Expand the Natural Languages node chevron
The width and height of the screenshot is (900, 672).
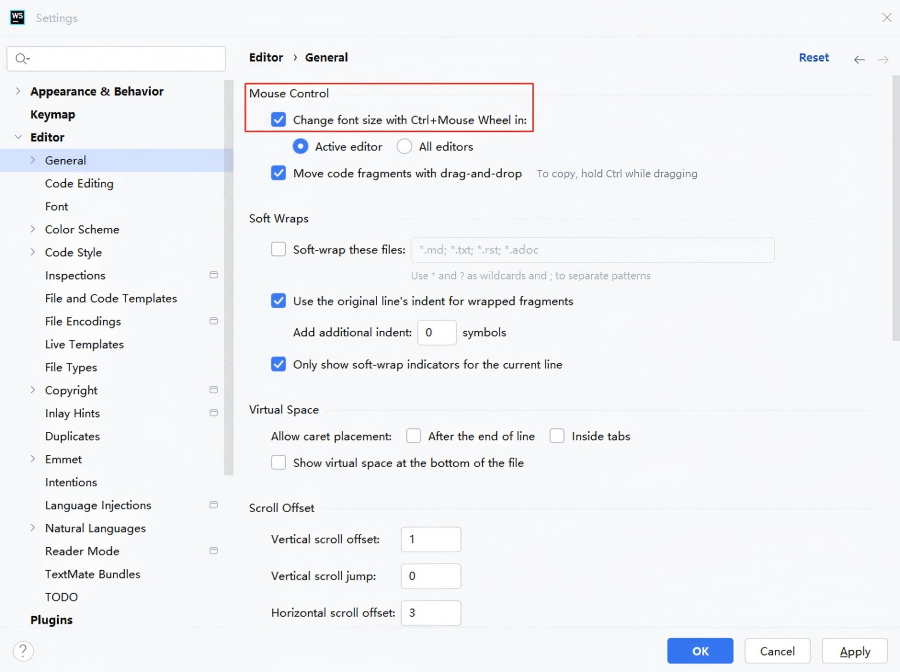pyautogui.click(x=33, y=527)
